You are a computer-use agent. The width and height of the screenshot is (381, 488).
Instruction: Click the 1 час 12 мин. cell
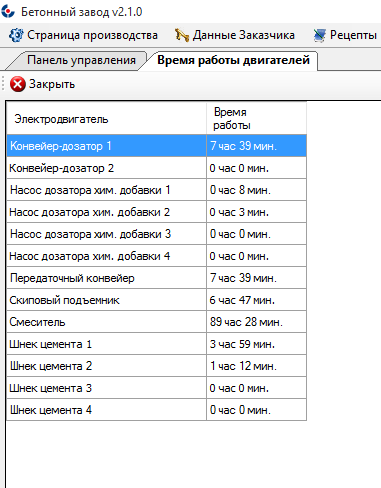pos(256,366)
